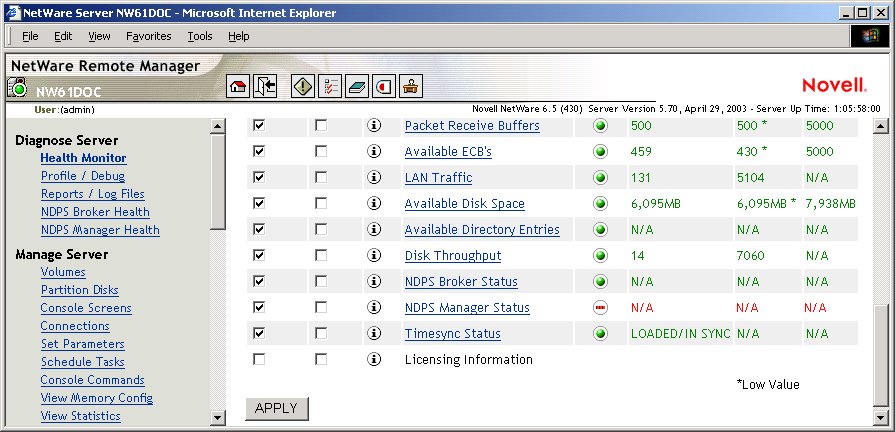This screenshot has width=895, height=432.
Task: Click the green status light for Disk Throughput
Action: (600, 255)
